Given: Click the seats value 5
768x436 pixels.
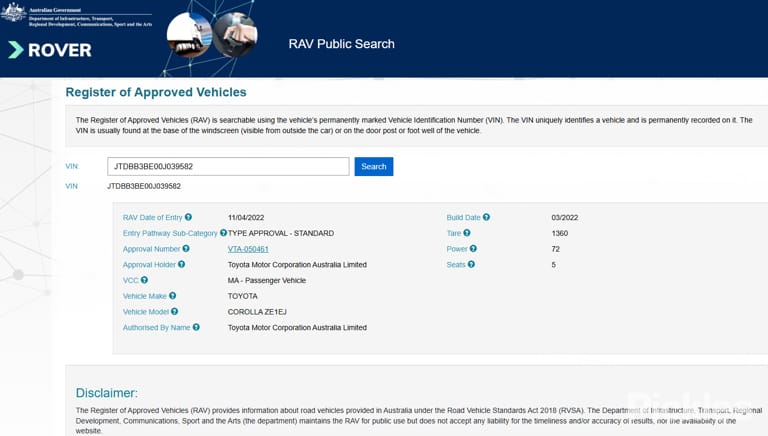Looking at the screenshot, I should 553,265.
